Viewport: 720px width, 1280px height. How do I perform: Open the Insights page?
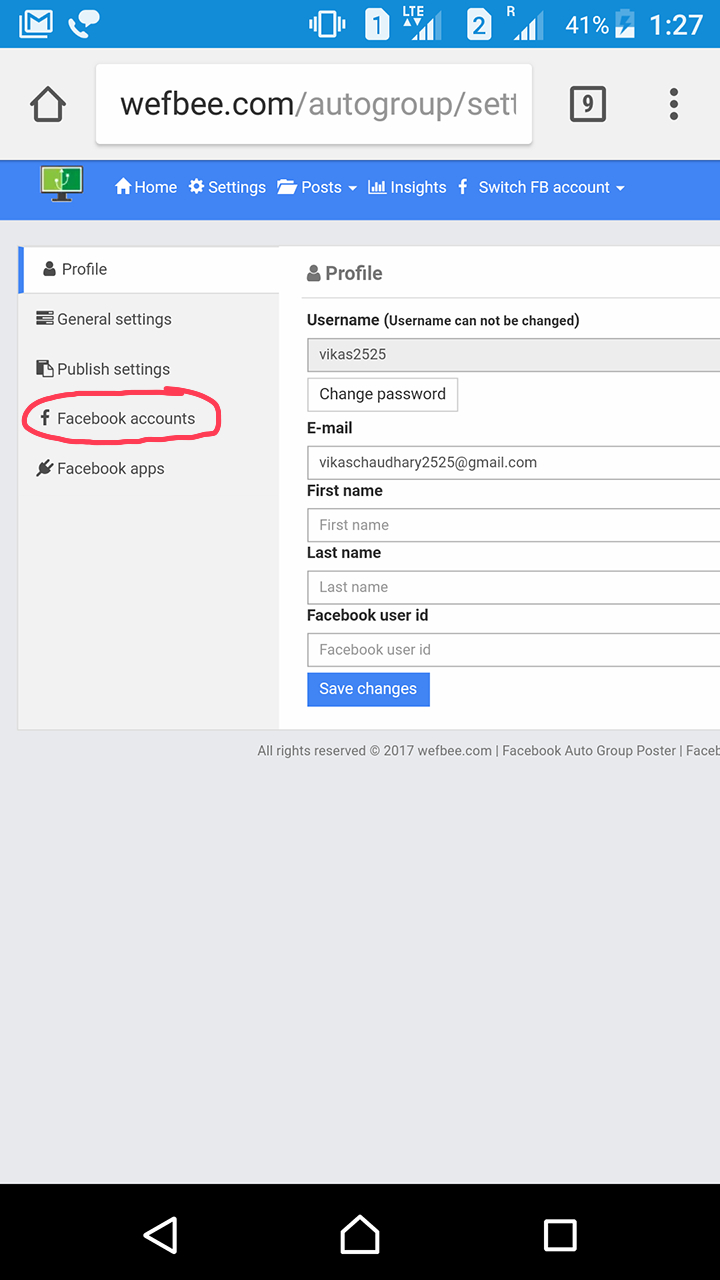[x=407, y=187]
